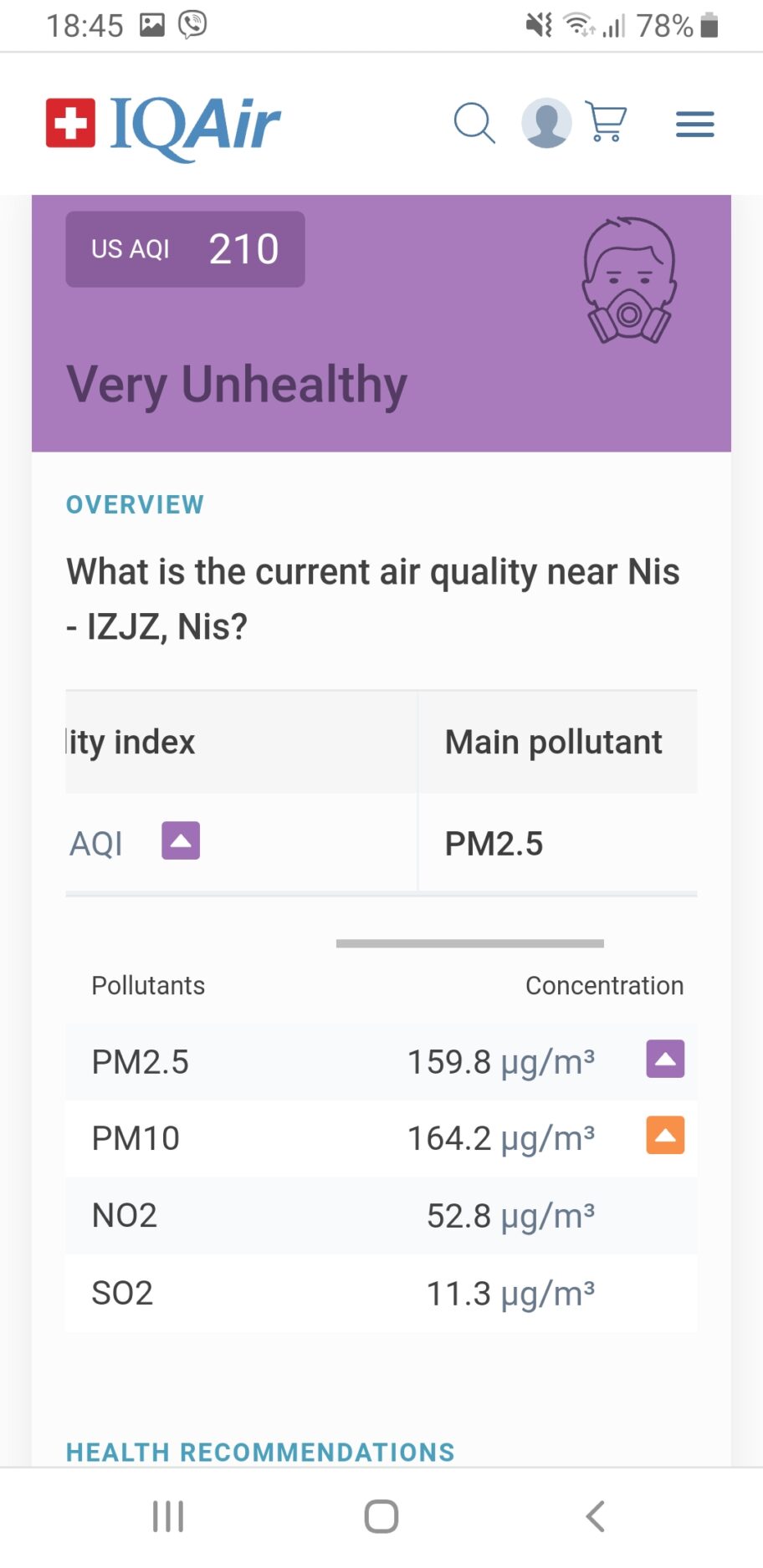Tap the Main pollutant column header

pos(554,742)
